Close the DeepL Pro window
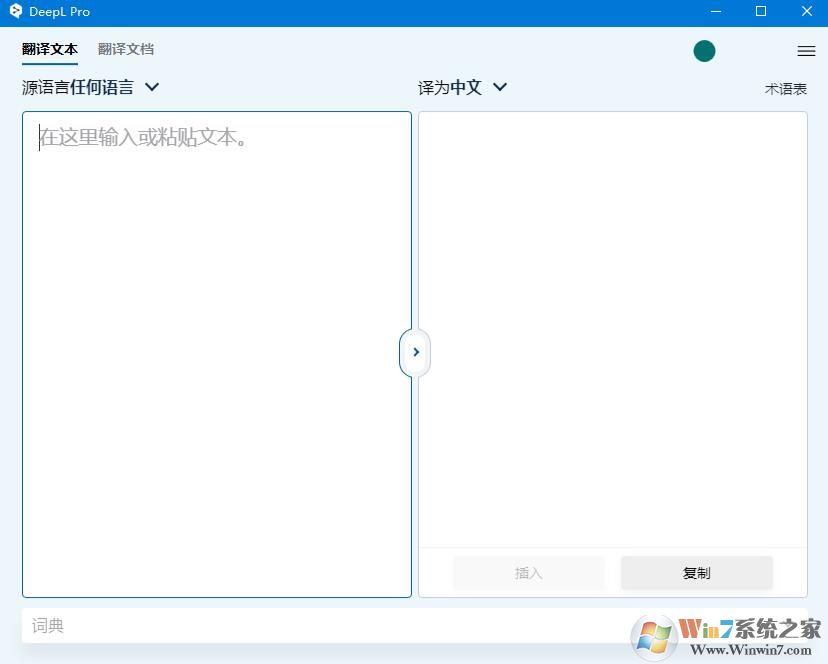This screenshot has height=664, width=828. click(807, 12)
